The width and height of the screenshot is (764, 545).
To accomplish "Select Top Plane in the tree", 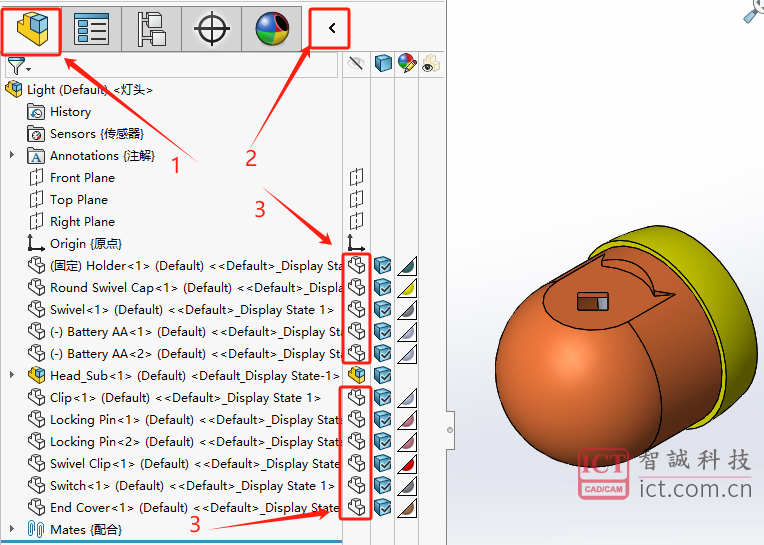I will [x=68, y=200].
